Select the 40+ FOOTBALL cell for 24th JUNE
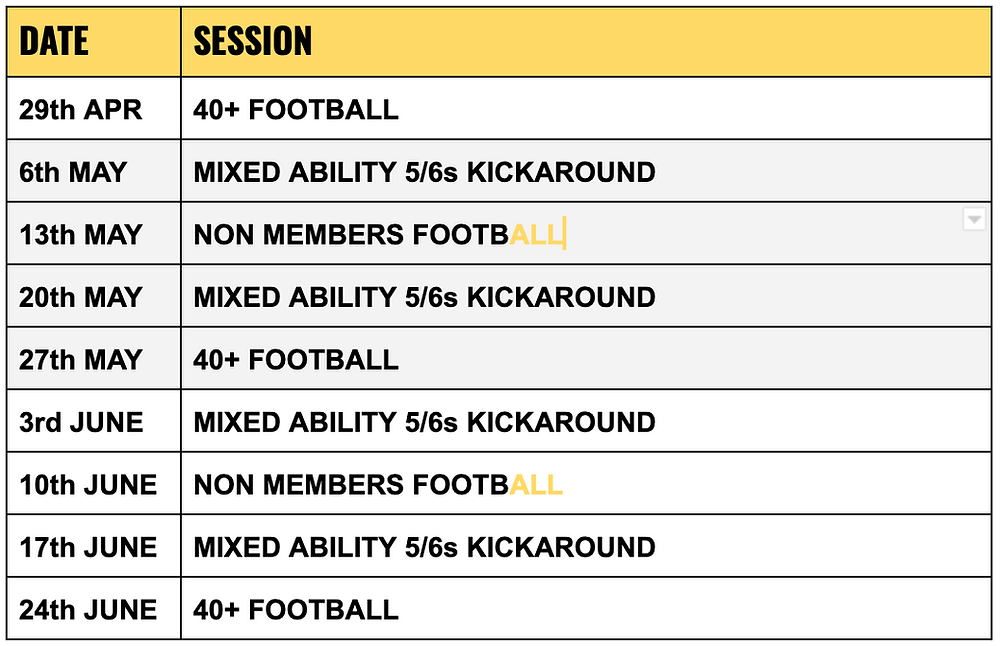This screenshot has width=1000, height=646. coord(586,608)
